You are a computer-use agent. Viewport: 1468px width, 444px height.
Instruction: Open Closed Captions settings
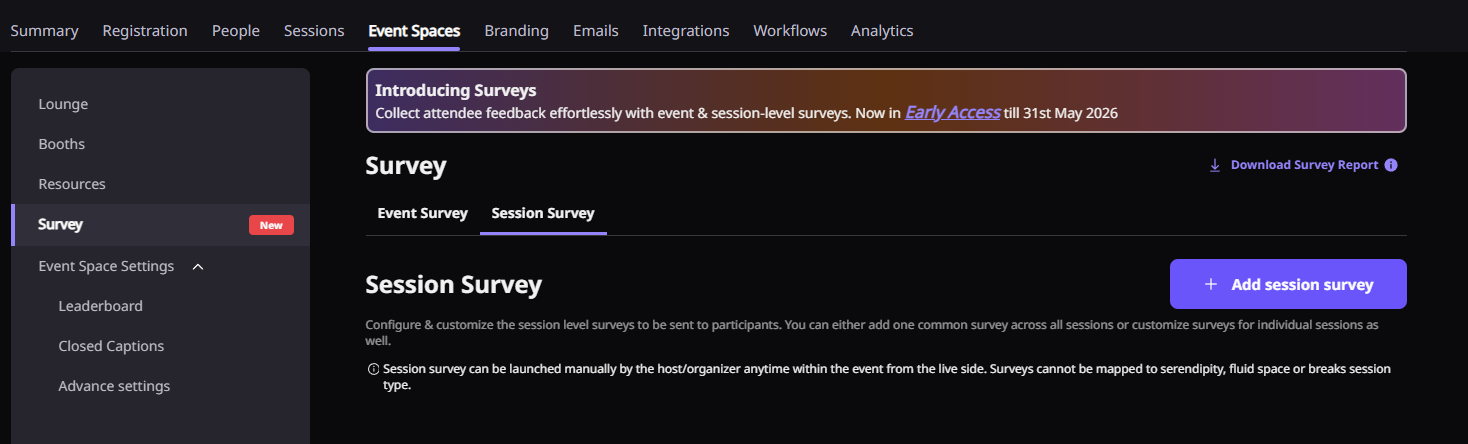pyautogui.click(x=111, y=346)
